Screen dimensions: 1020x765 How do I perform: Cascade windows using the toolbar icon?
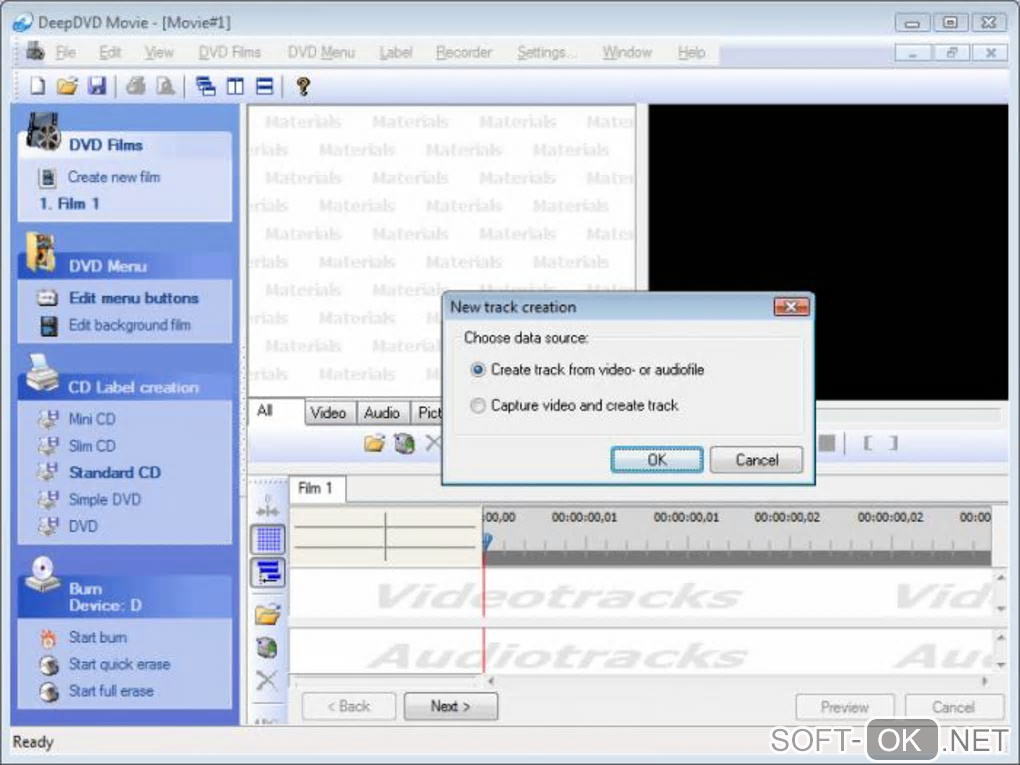click(206, 86)
